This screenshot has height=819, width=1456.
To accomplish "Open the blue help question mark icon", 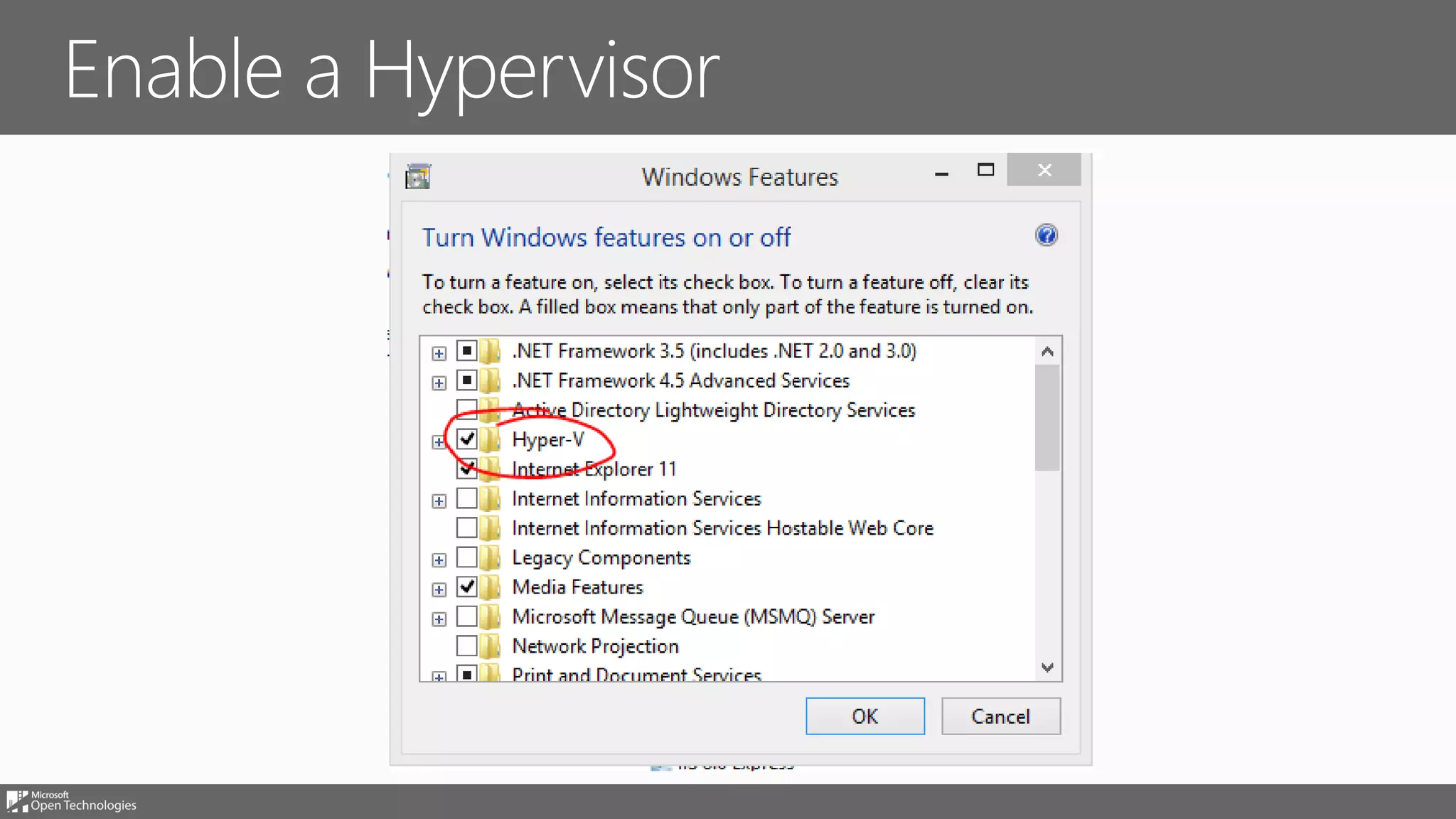I will 1046,235.
